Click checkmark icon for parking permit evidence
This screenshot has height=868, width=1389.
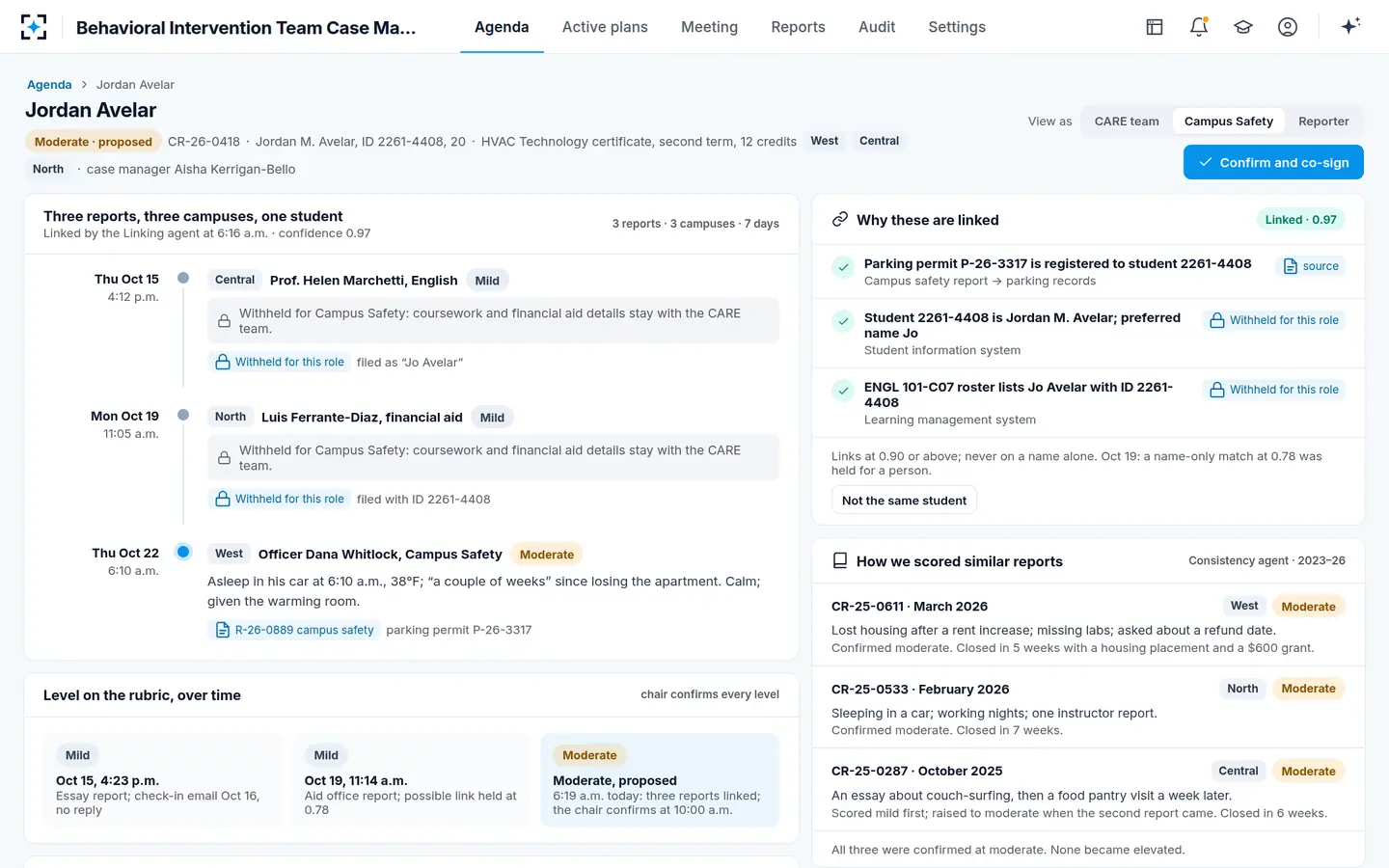click(843, 267)
